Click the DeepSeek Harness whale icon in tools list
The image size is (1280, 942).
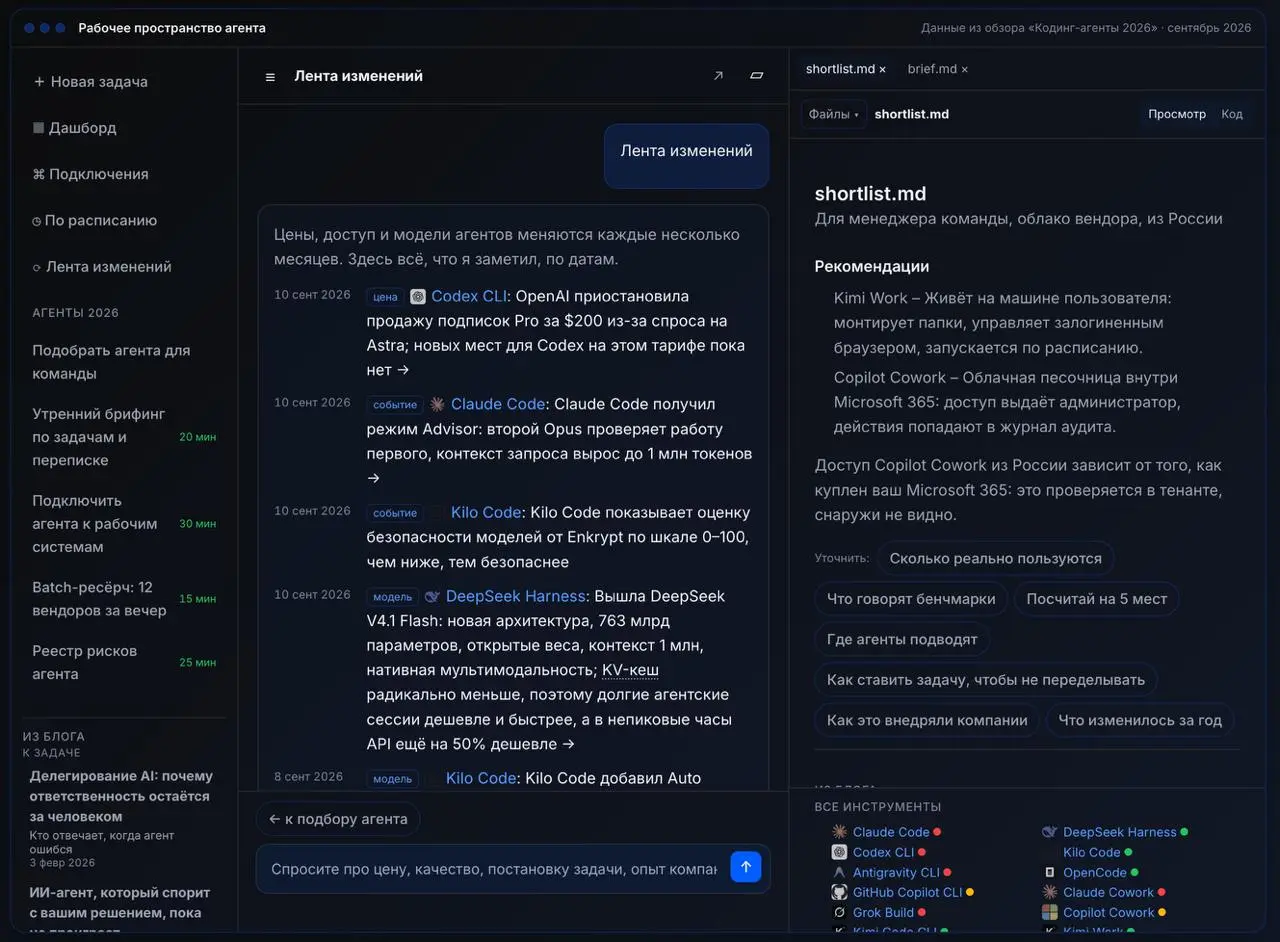[x=1050, y=832]
